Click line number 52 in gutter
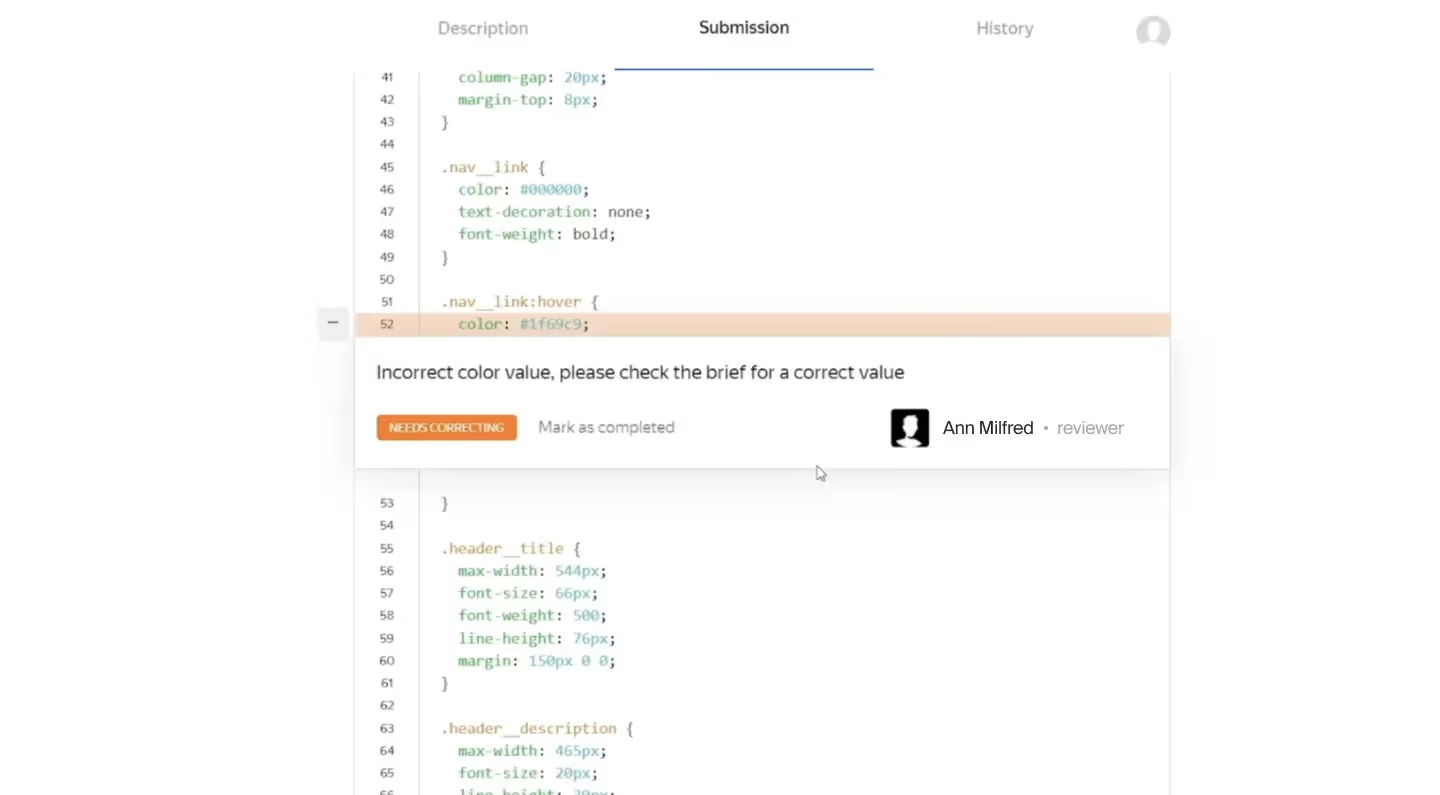Screen dimensions: 1440x795 [x=387, y=324]
